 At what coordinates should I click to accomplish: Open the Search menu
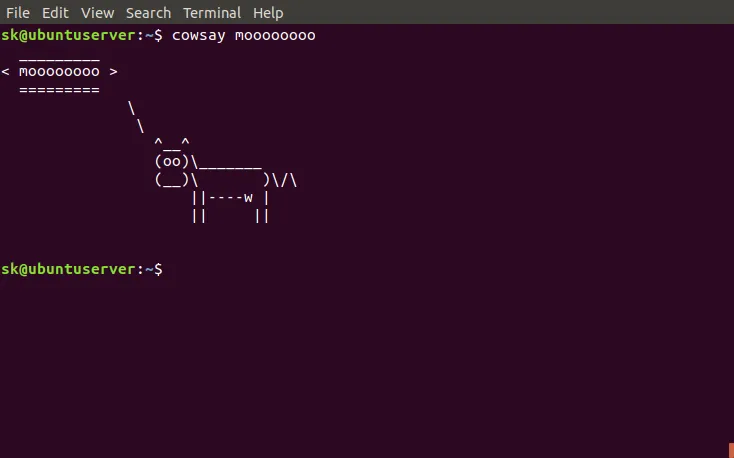148,13
